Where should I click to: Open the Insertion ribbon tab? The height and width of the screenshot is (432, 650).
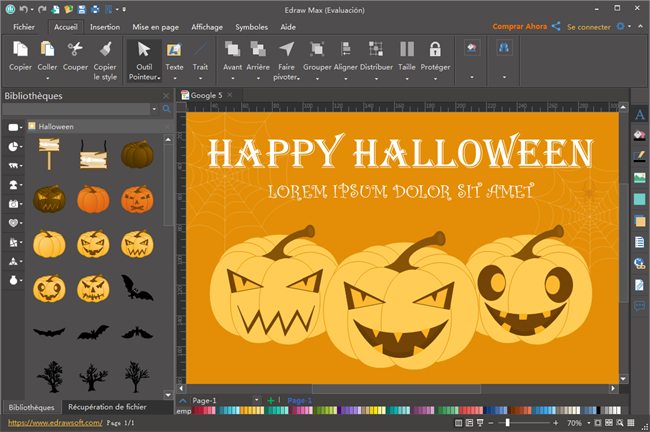(105, 27)
